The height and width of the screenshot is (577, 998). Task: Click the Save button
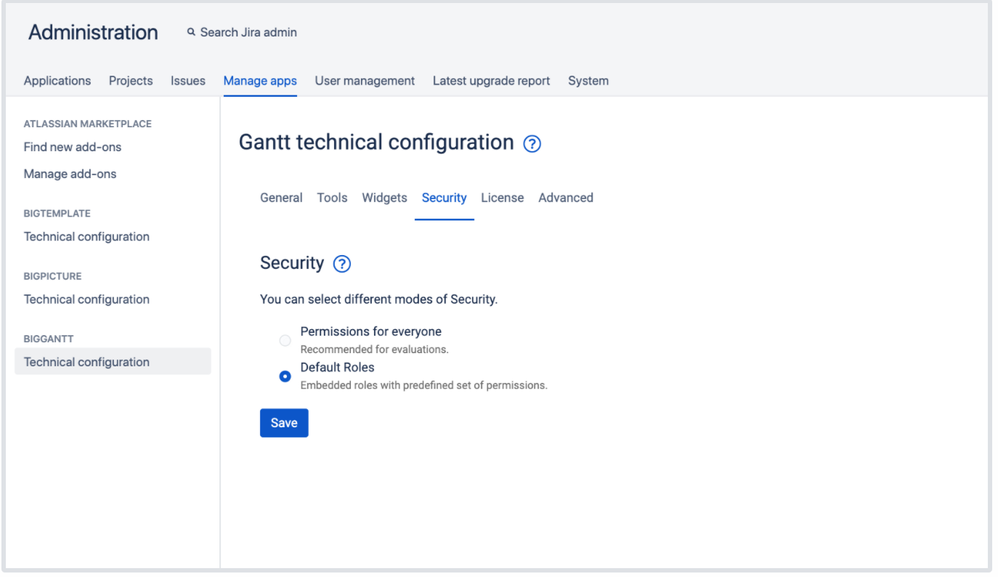tap(284, 423)
